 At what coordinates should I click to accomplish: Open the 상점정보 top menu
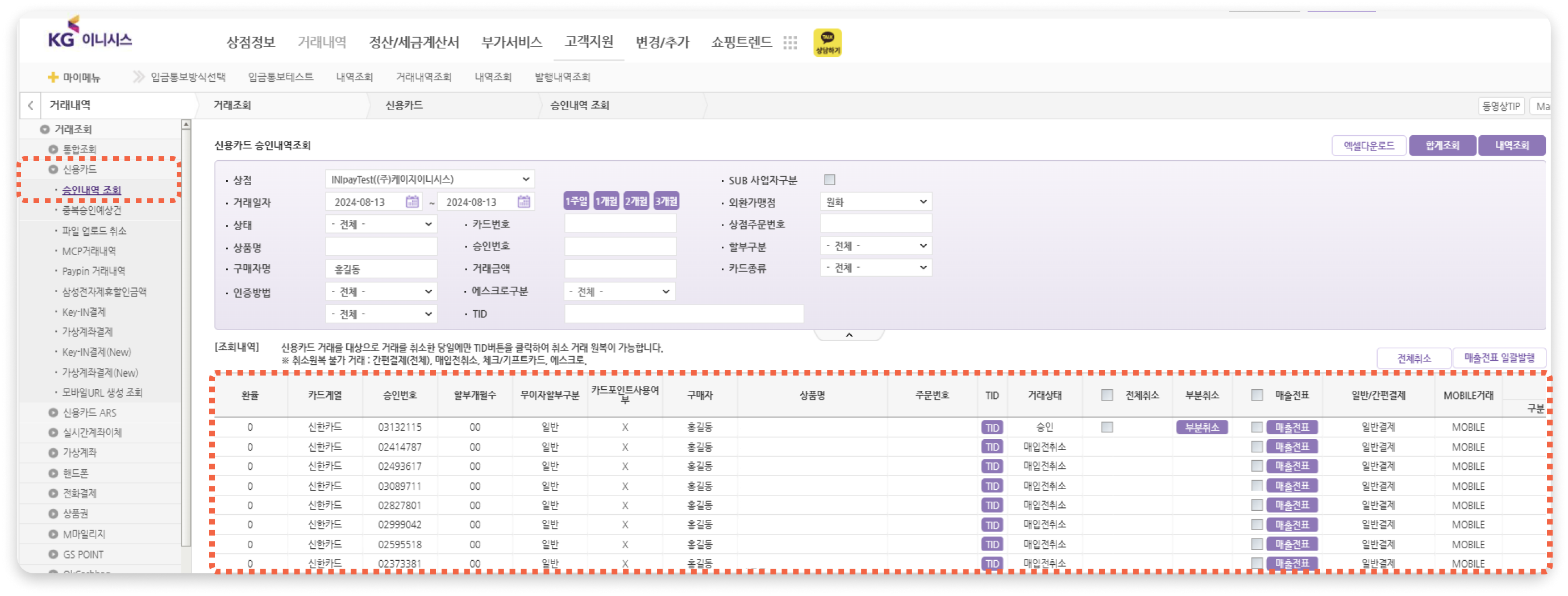tap(251, 42)
